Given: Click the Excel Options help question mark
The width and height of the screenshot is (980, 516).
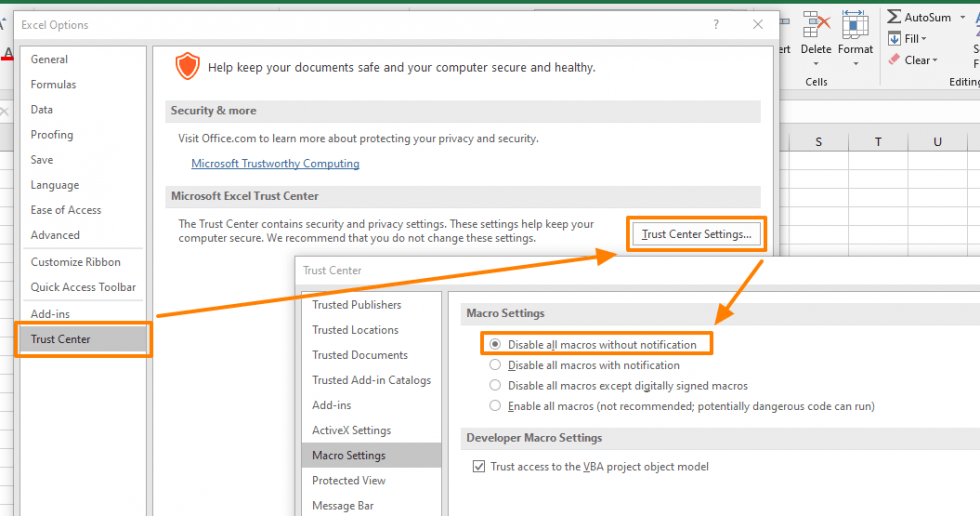Looking at the screenshot, I should coord(716,24).
